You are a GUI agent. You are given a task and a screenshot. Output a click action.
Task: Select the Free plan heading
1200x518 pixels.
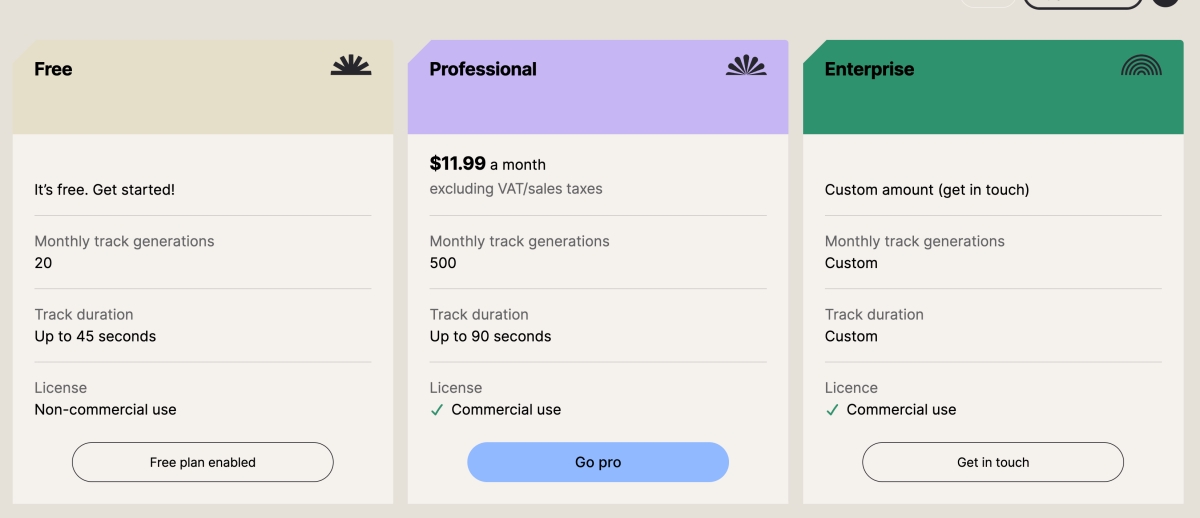pyautogui.click(x=53, y=69)
